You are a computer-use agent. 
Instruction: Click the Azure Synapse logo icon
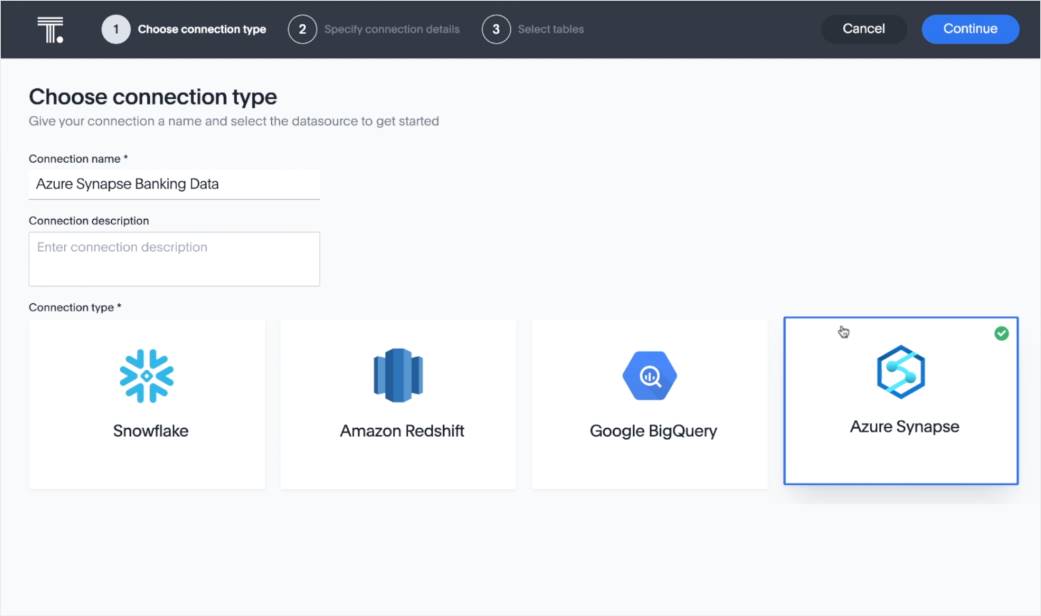901,372
